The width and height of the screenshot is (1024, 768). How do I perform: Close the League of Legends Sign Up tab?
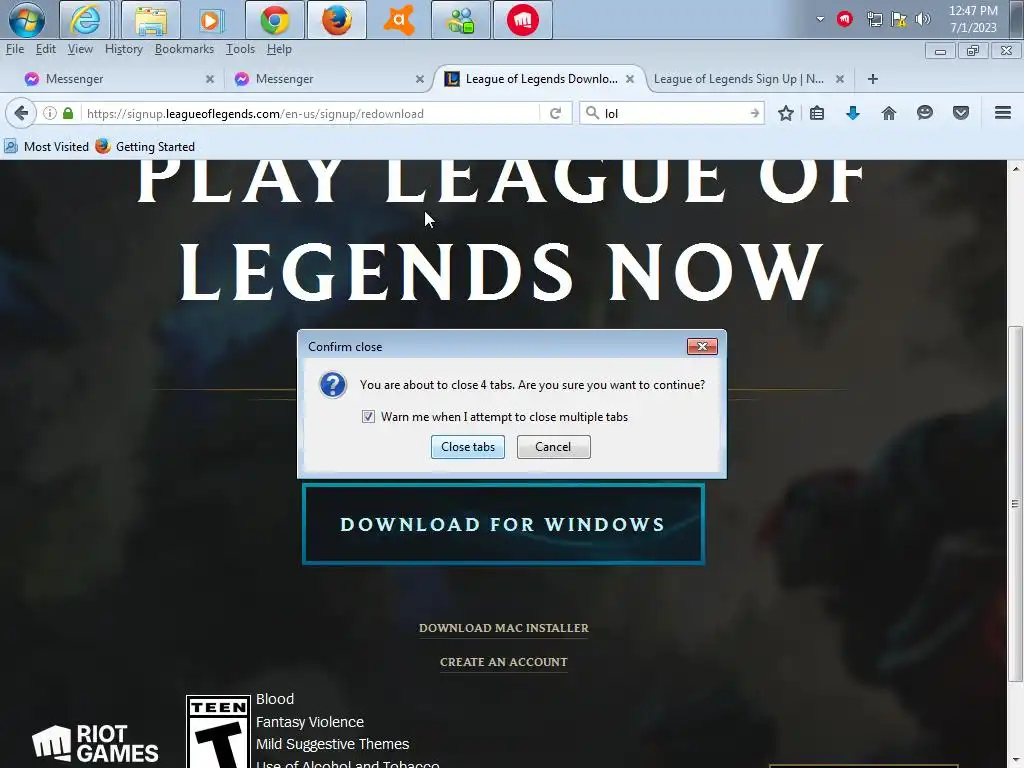(840, 79)
